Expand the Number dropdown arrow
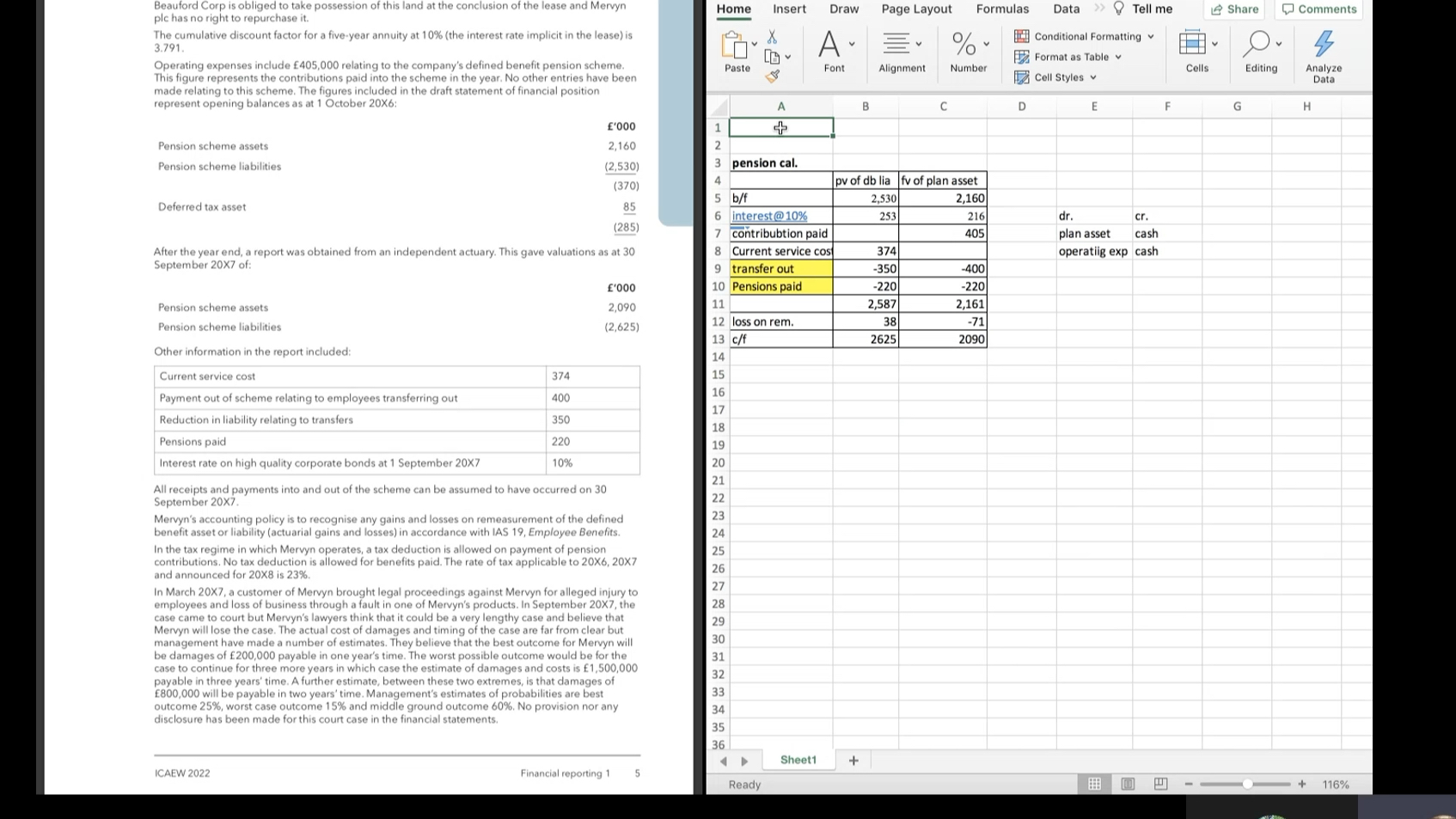Viewport: 1456px width, 819px height. [986, 44]
